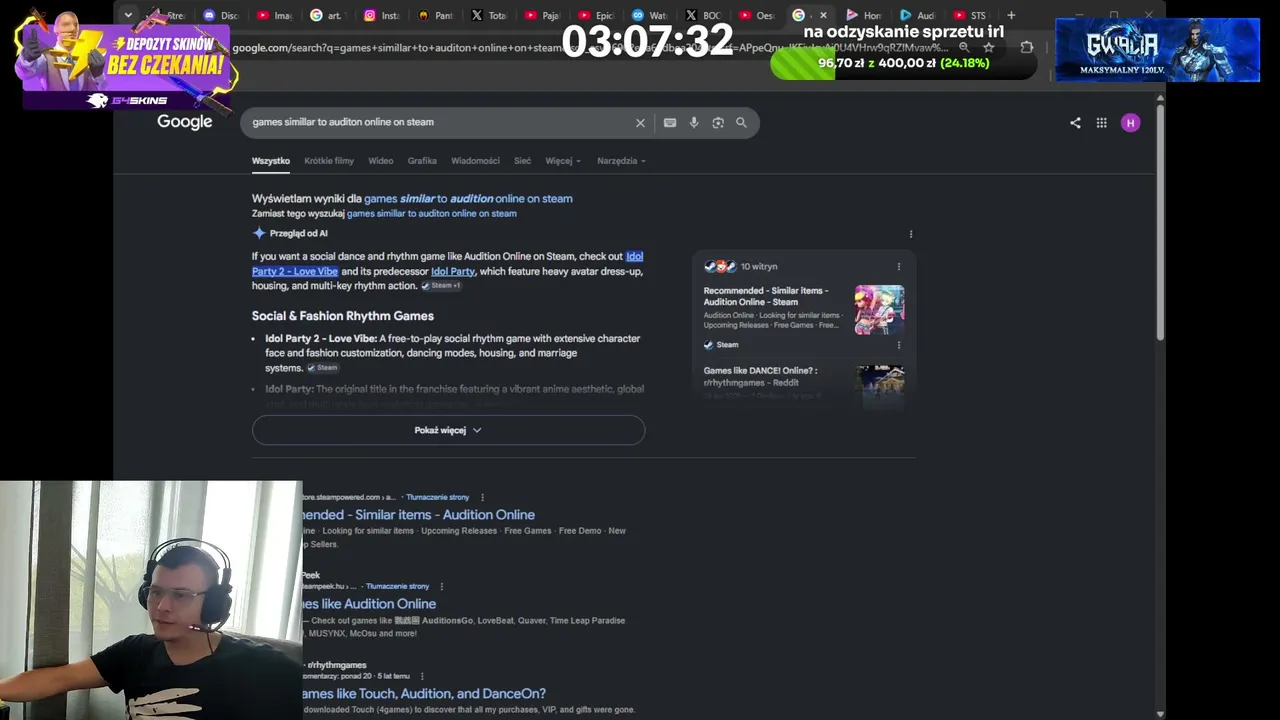Open 'Recommended - Similar items - Audition Online' result
The width and height of the screenshot is (1280, 720).
coord(418,515)
